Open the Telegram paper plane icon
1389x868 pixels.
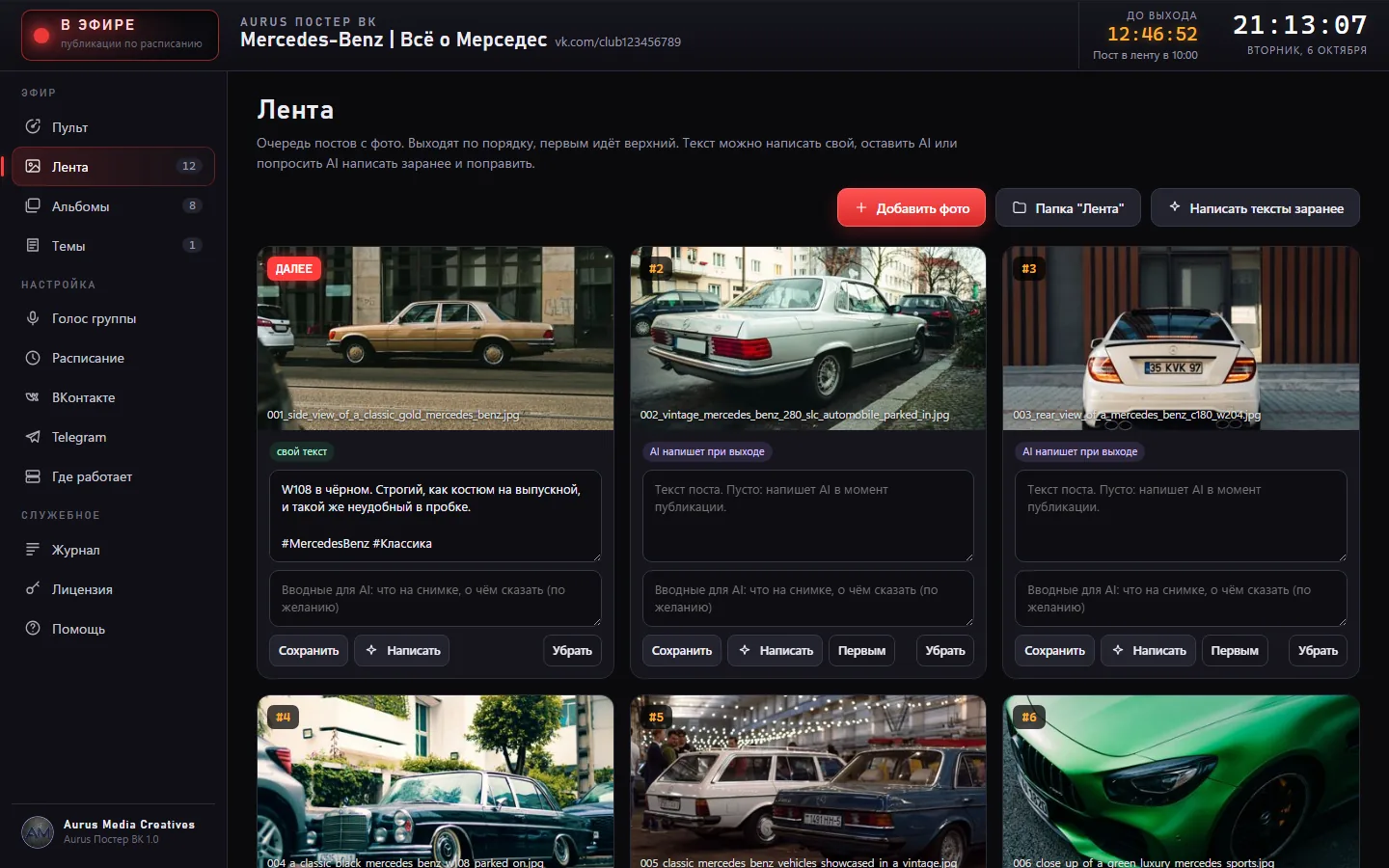click(x=33, y=436)
